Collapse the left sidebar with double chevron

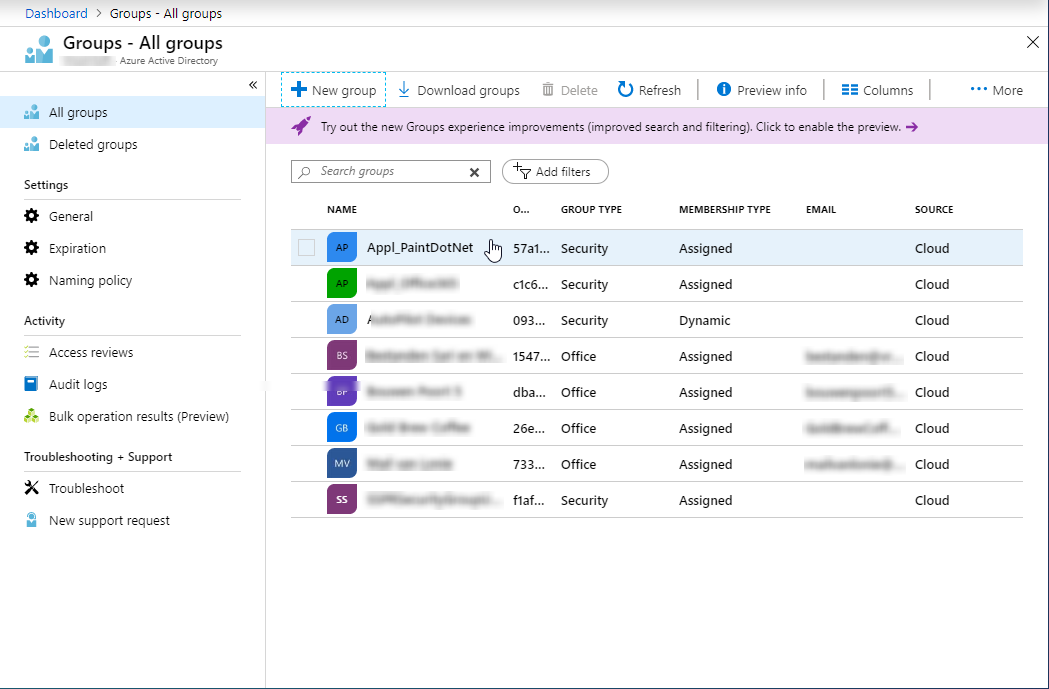[x=253, y=85]
